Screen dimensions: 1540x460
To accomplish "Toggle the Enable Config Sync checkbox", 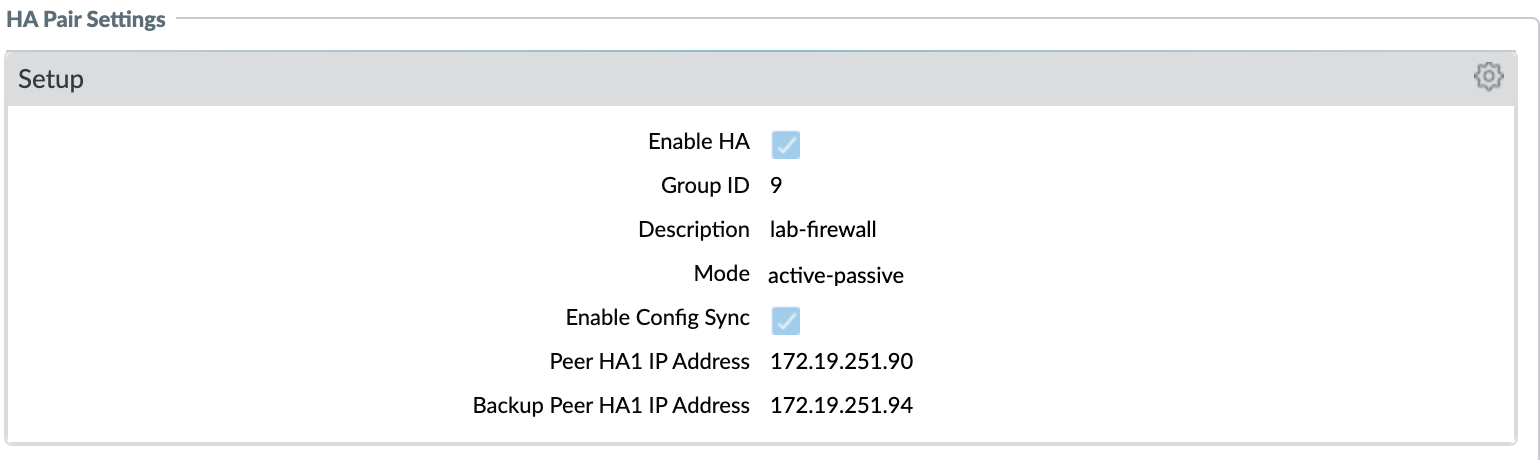I will [785, 320].
